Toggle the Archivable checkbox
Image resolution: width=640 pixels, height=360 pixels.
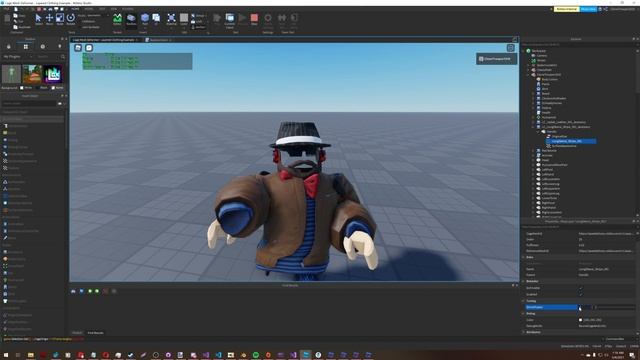[581, 288]
